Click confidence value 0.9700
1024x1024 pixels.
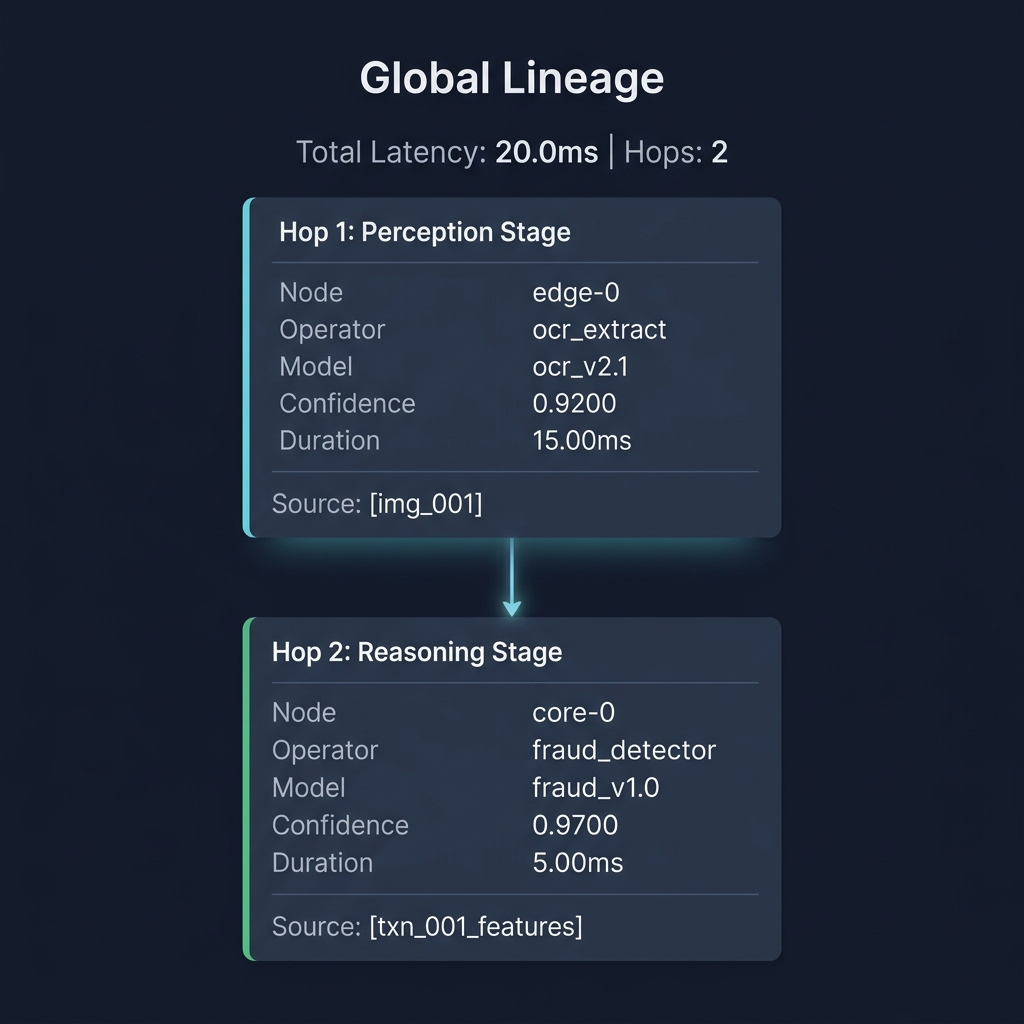point(575,825)
